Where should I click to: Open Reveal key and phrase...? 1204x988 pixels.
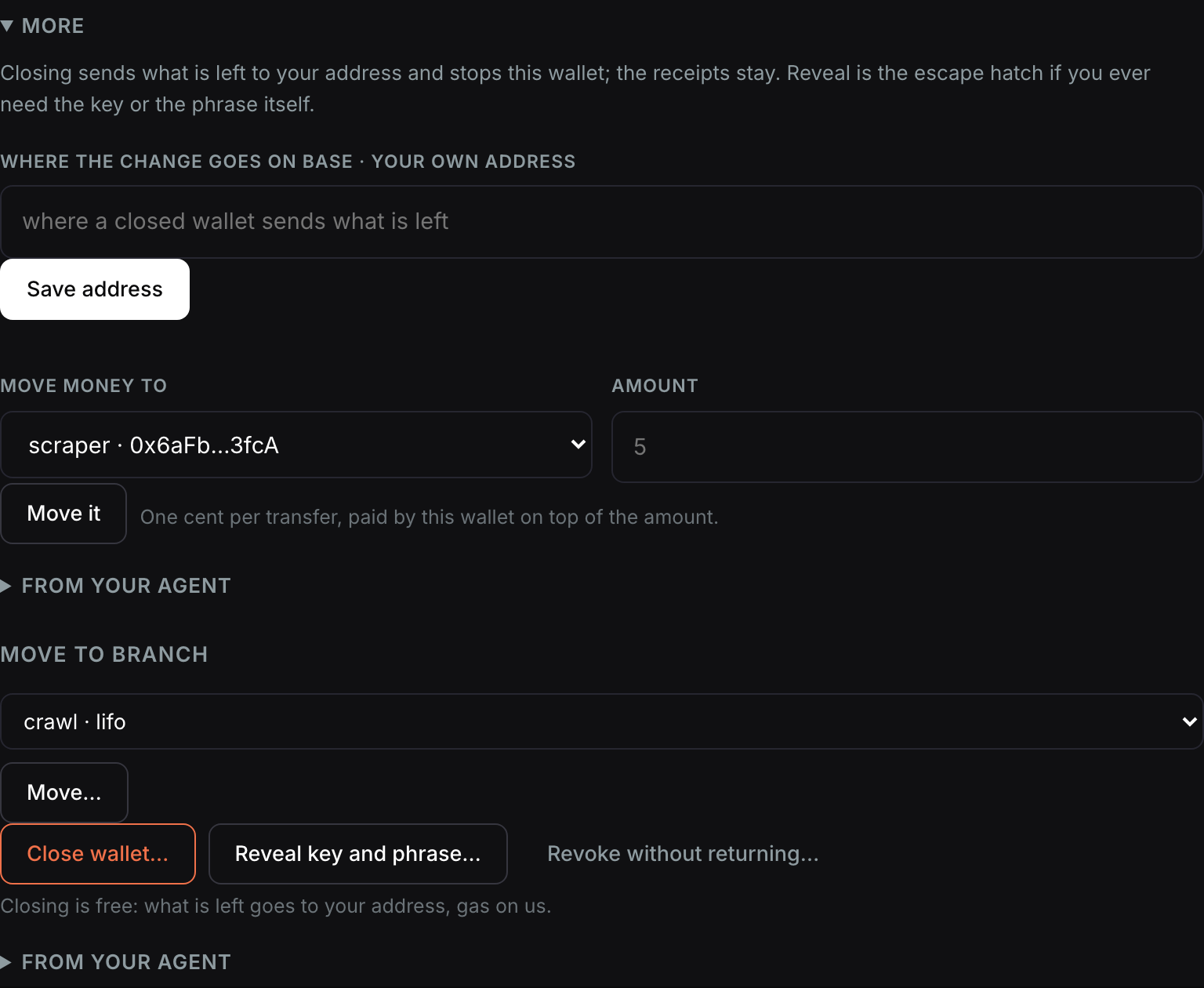(x=358, y=854)
